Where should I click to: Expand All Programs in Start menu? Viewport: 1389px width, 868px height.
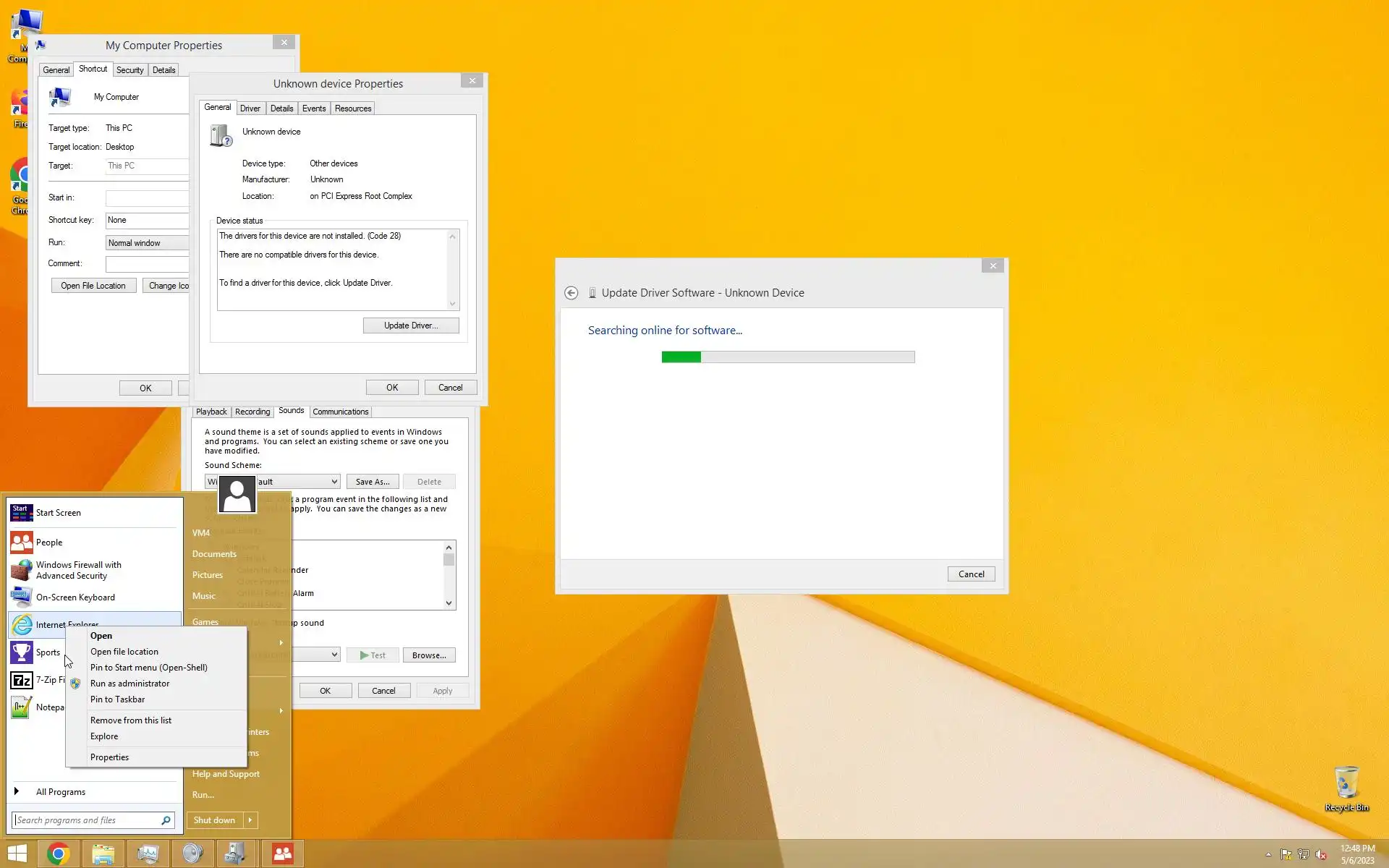(x=61, y=792)
